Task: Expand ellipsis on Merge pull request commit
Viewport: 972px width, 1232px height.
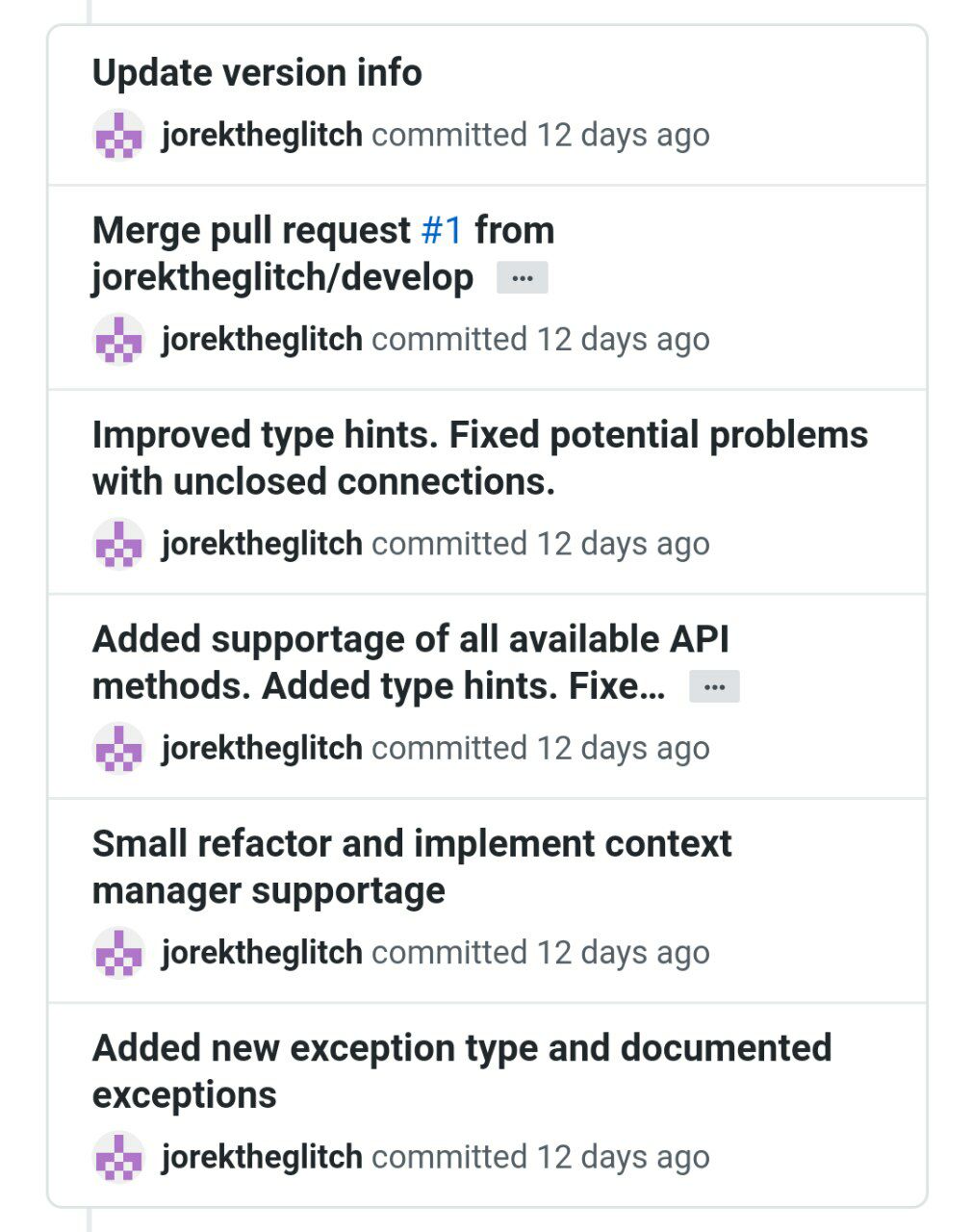Action: pyautogui.click(x=523, y=278)
